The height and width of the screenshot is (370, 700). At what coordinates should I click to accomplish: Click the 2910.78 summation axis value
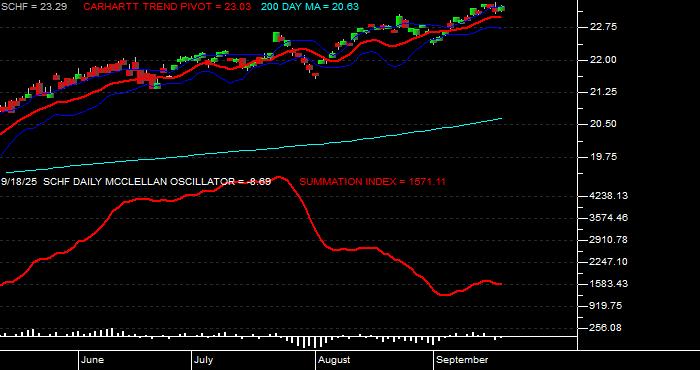607,240
